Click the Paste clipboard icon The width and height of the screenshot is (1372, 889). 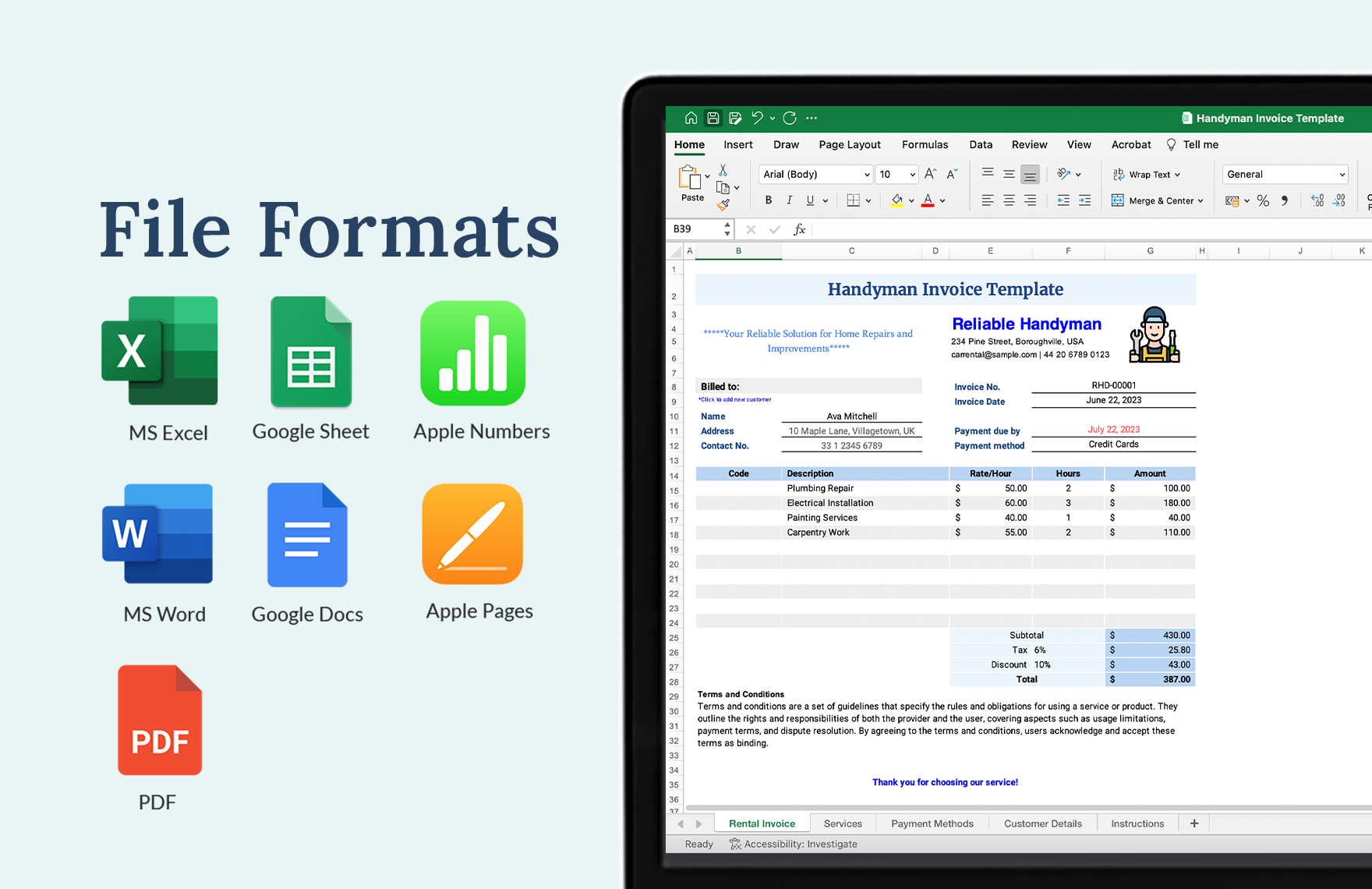(x=690, y=177)
